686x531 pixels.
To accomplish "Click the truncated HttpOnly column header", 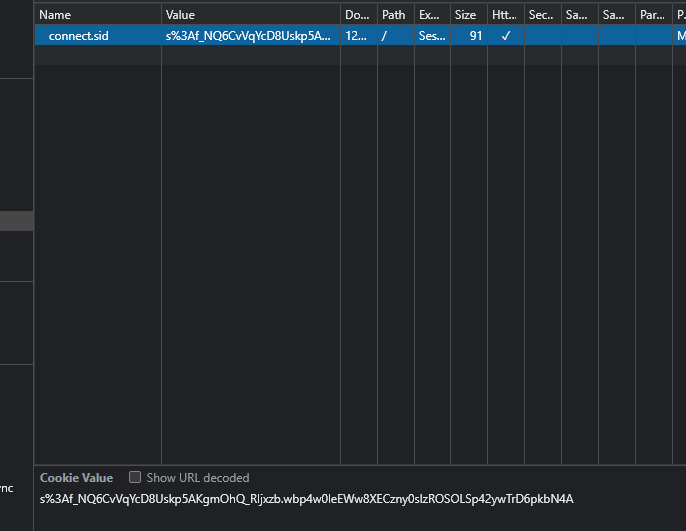I will click(505, 15).
